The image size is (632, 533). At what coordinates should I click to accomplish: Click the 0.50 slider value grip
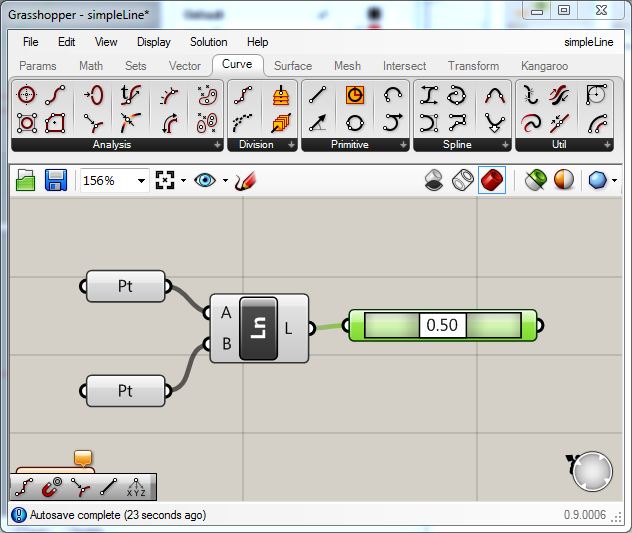pyautogui.click(x=442, y=325)
